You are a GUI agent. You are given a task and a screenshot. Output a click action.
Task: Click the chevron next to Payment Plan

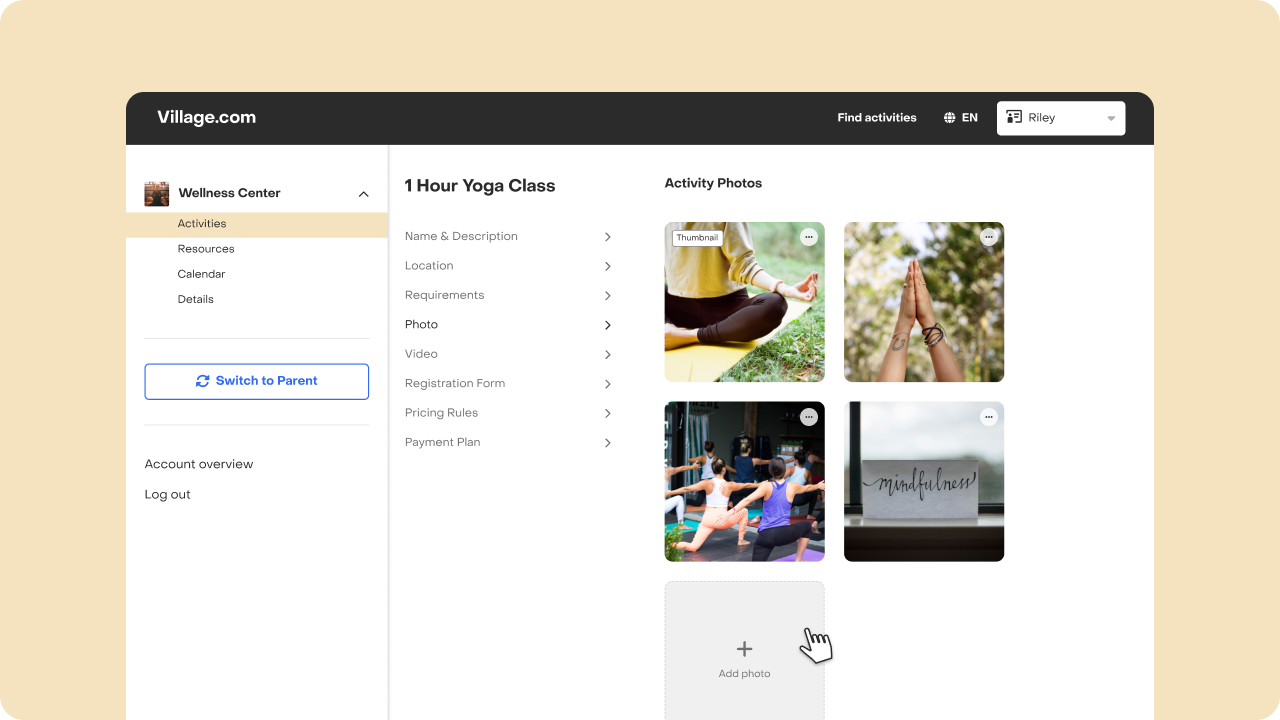click(x=608, y=443)
